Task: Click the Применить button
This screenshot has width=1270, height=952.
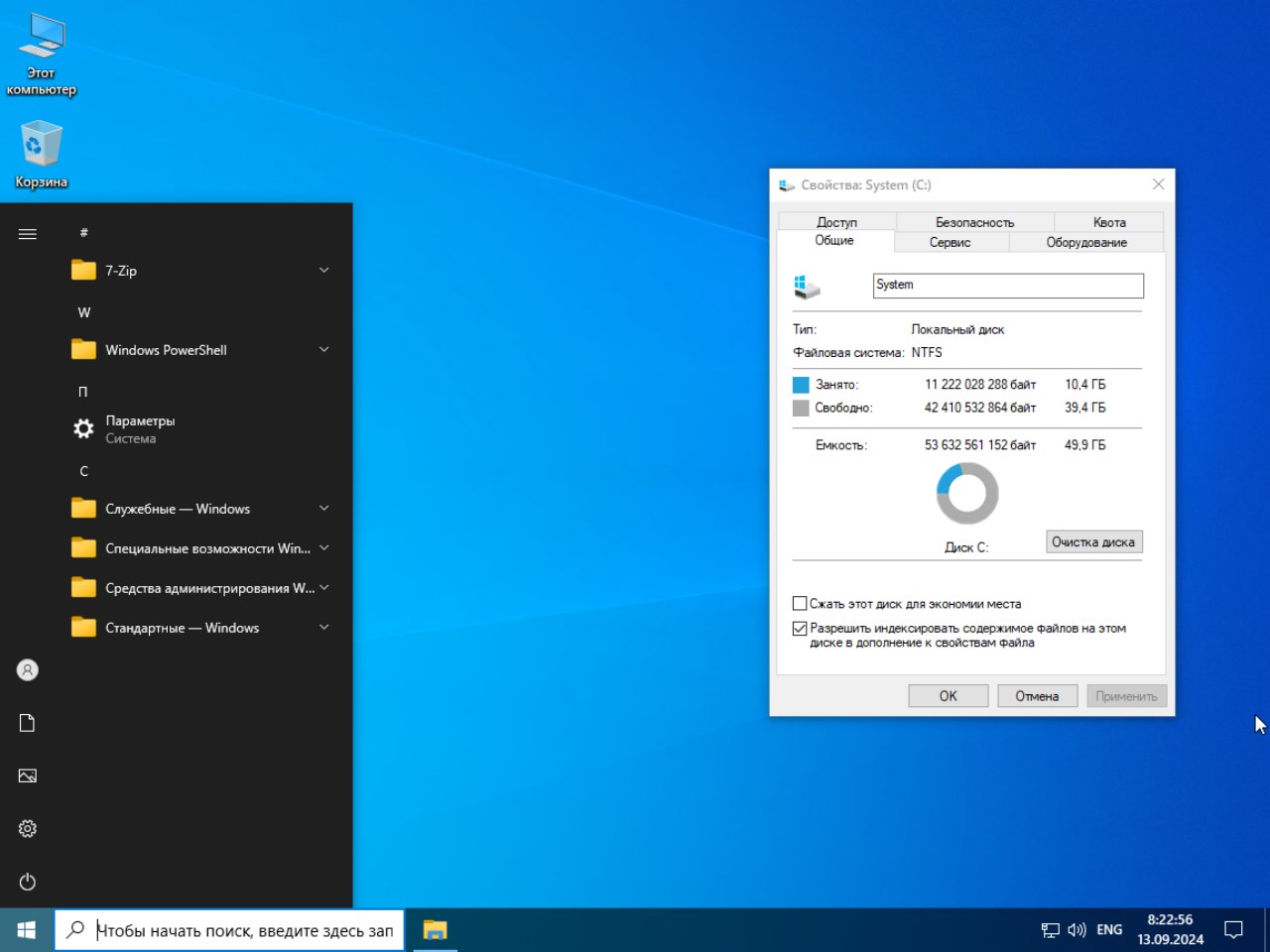Action: pyautogui.click(x=1126, y=696)
